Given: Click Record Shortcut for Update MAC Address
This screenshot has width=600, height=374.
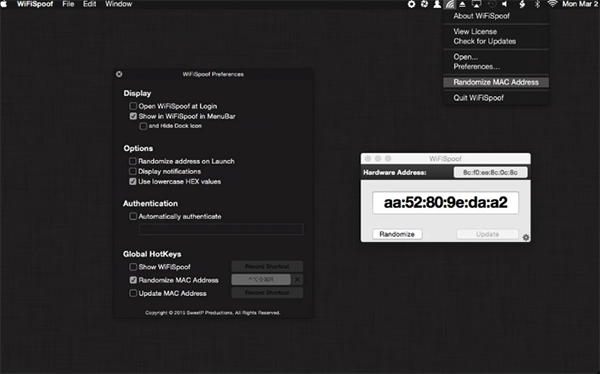Looking at the screenshot, I should click(267, 293).
